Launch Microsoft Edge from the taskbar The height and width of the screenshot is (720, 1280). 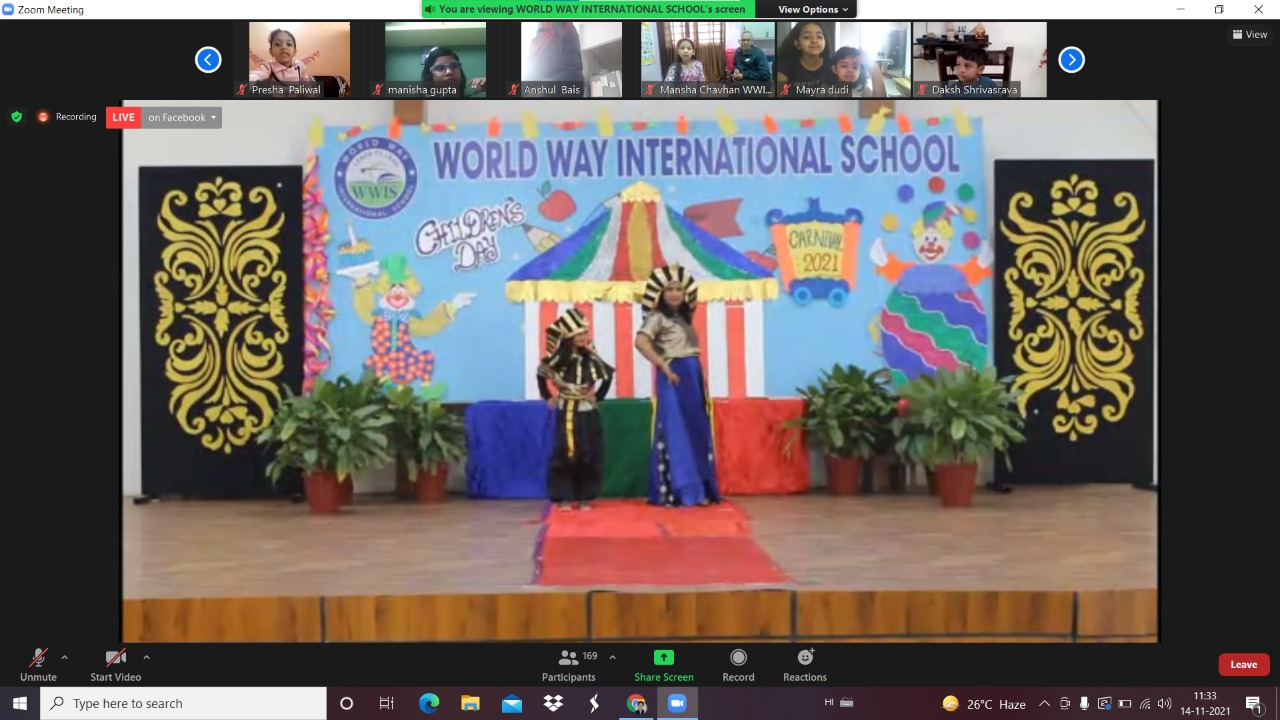coord(429,704)
